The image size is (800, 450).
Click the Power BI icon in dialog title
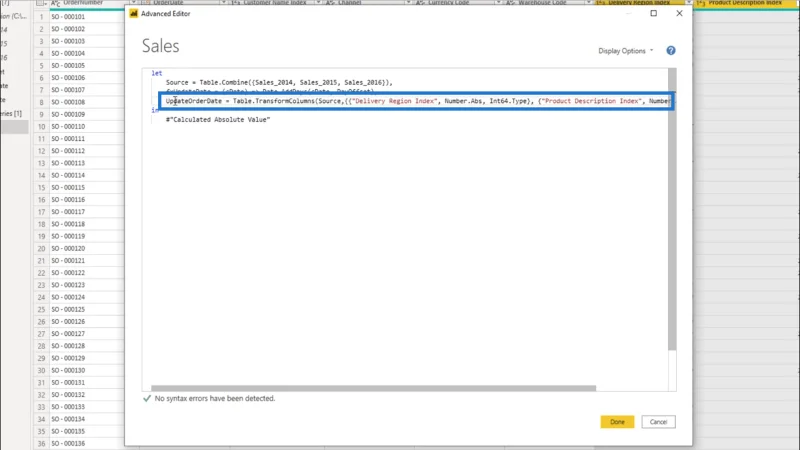point(134,13)
